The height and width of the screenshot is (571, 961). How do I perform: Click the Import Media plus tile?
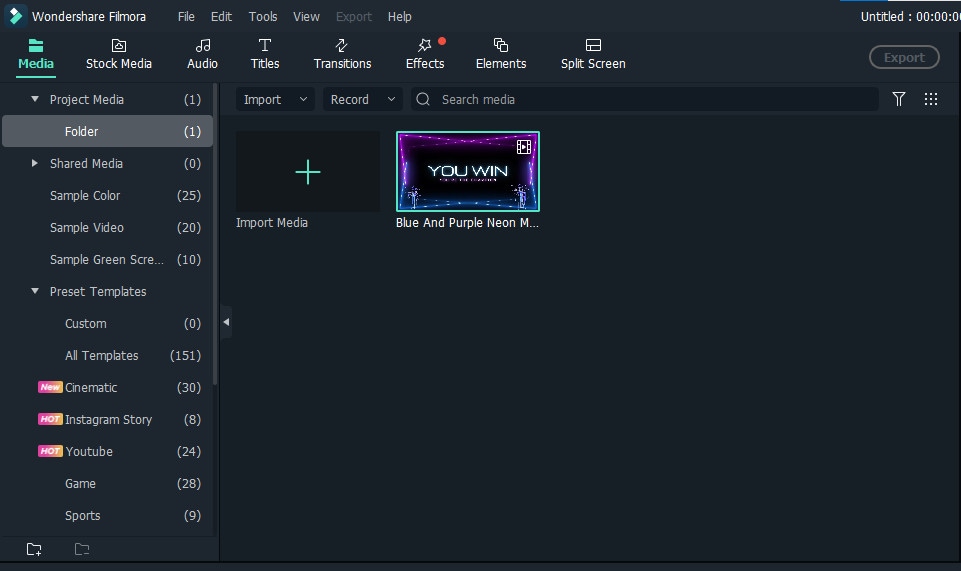pos(308,172)
